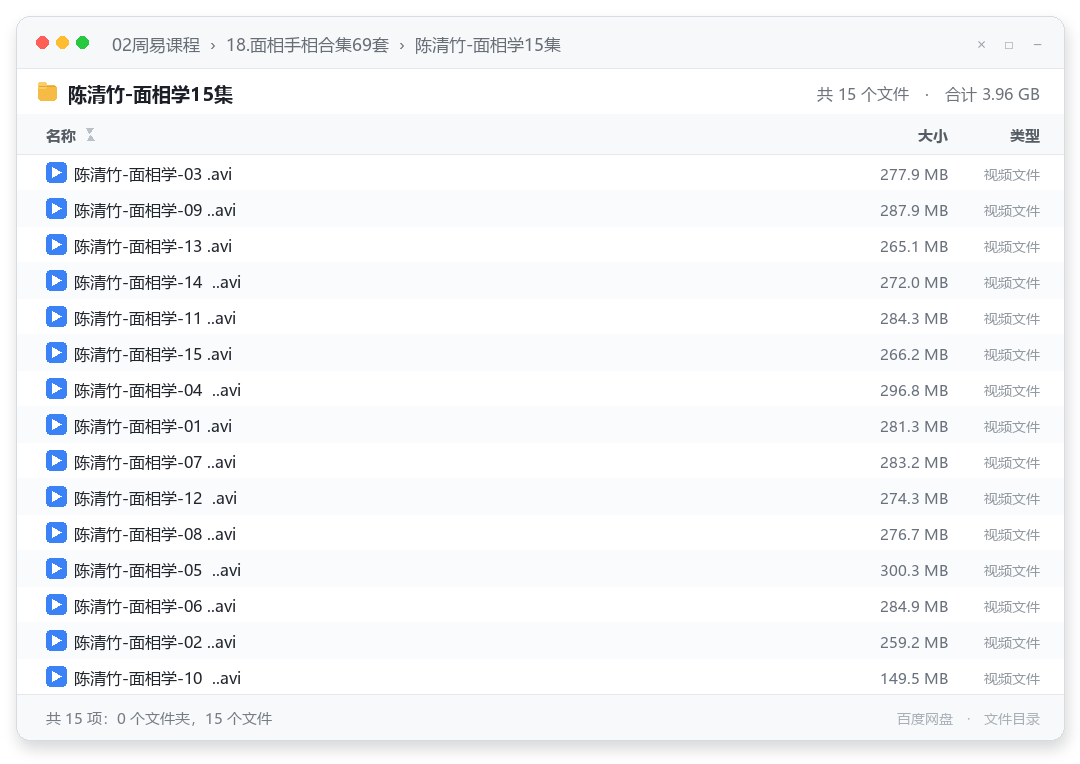The image size is (1080, 764).
Task: Sort by the 名称 column header
Action: 61,136
